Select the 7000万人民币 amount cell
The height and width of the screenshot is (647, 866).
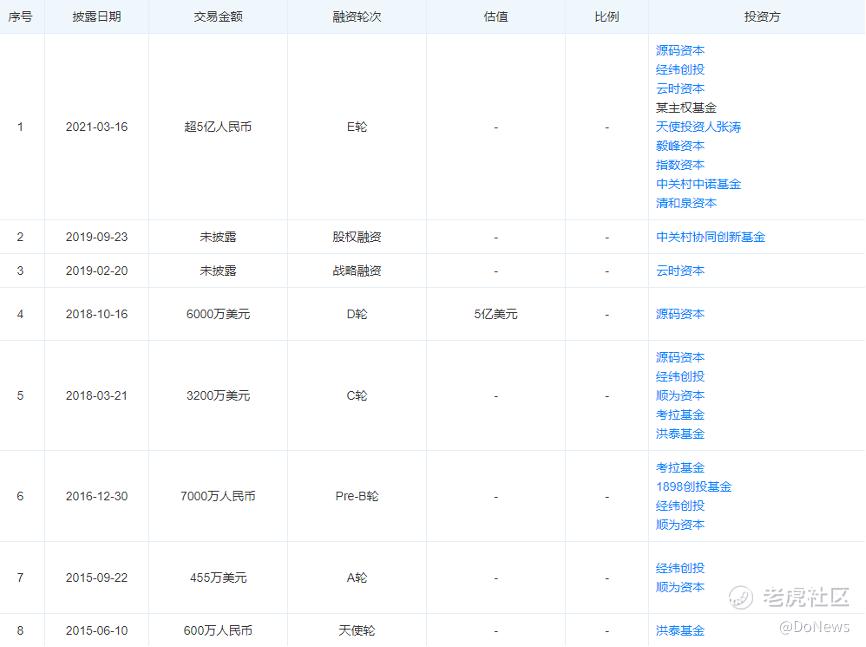[218, 496]
